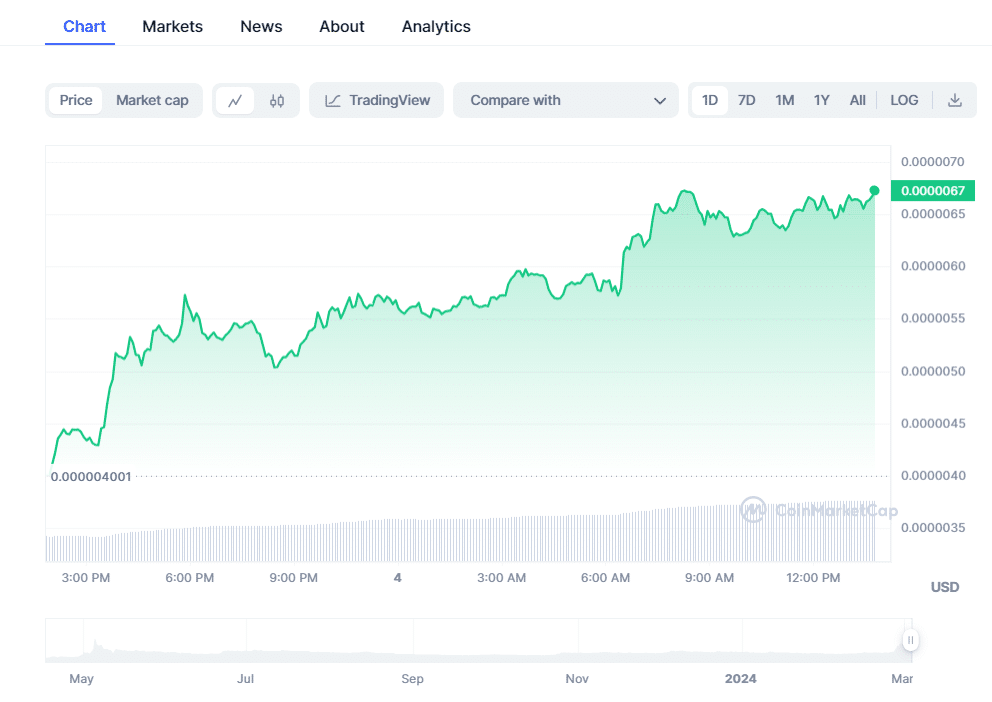Screen dimensions: 992x702
Task: View the 7D timeframe
Action: tap(746, 100)
